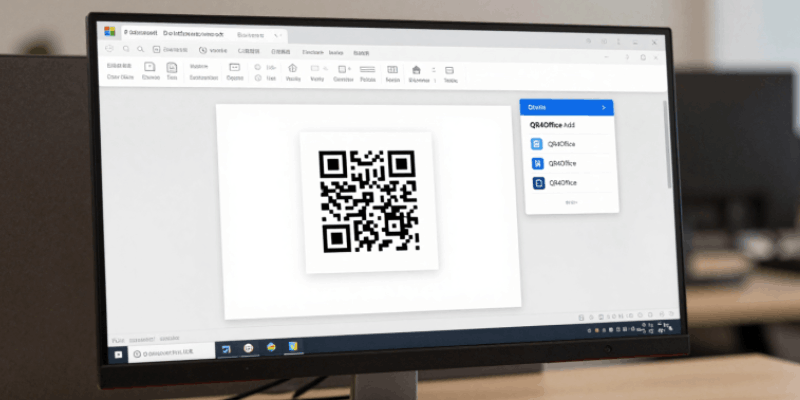This screenshot has width=800, height=400.
Task: Open the round white taskbar app icon
Action: point(248,348)
